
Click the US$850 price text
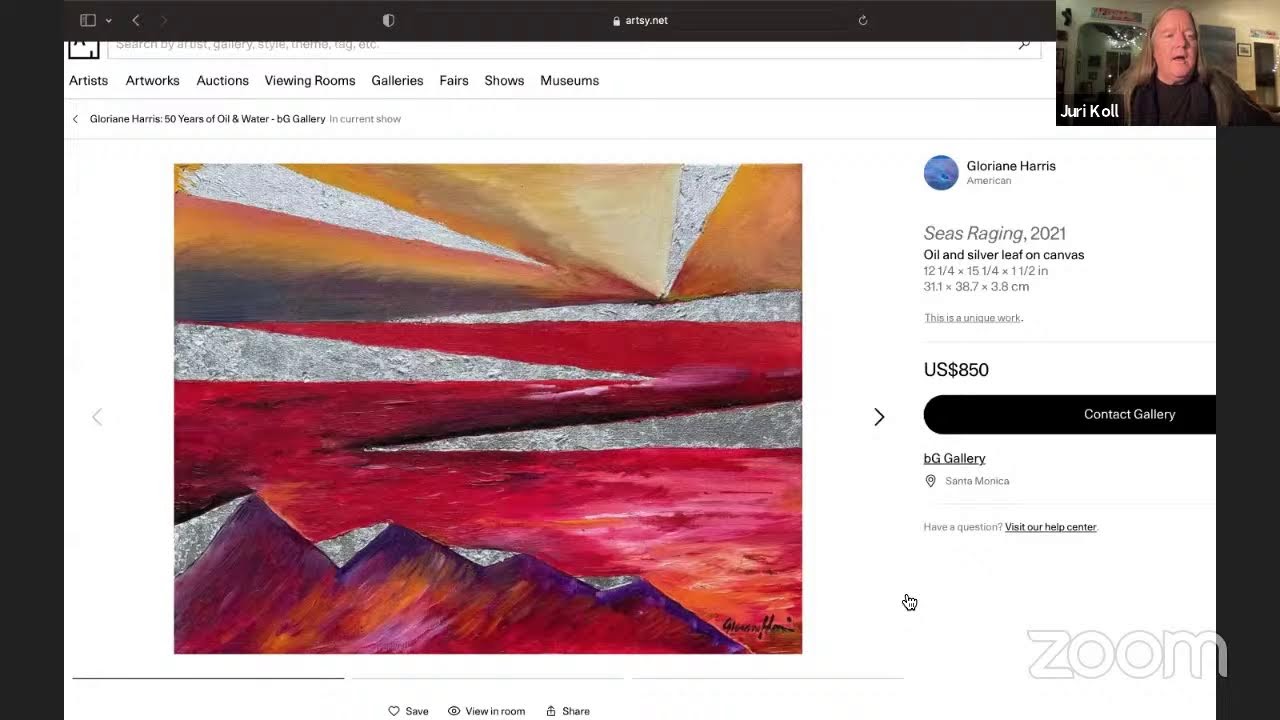(x=956, y=370)
